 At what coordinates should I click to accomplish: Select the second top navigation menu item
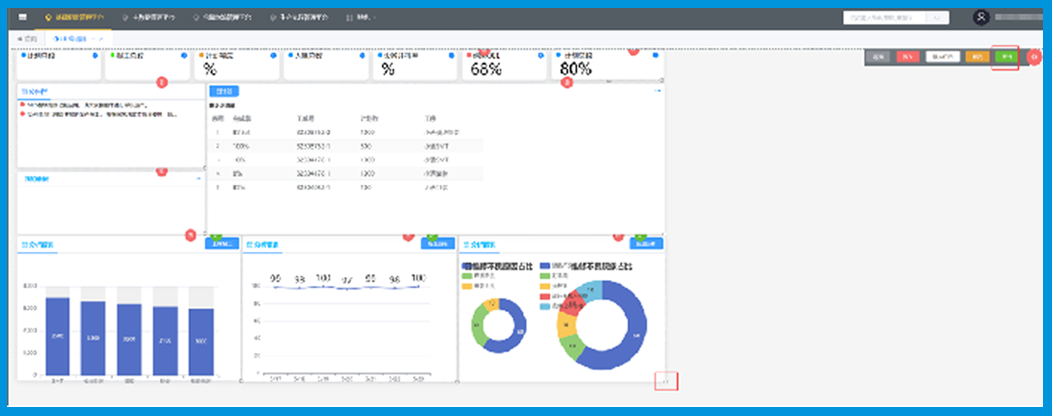[152, 17]
